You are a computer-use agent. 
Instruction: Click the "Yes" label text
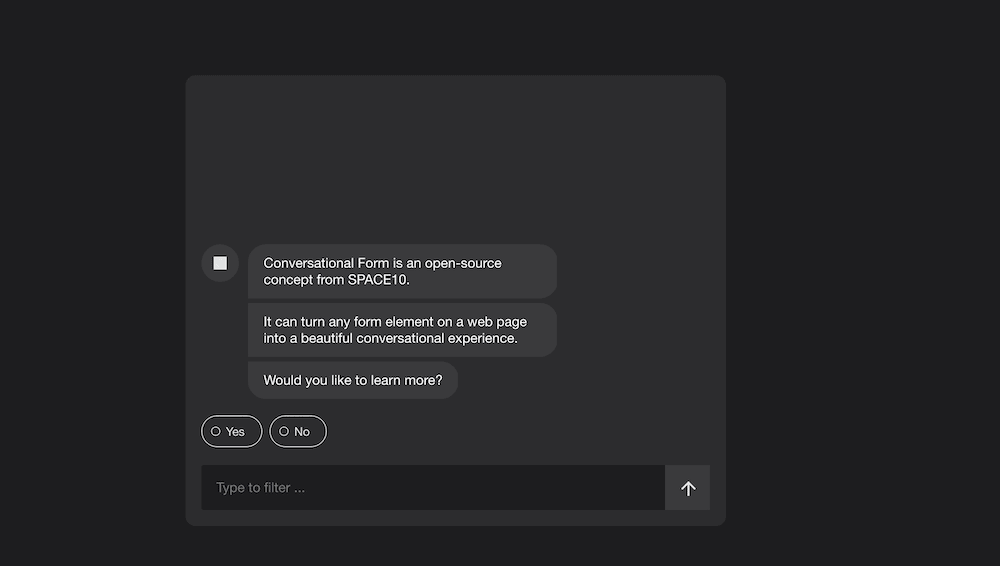[235, 432]
